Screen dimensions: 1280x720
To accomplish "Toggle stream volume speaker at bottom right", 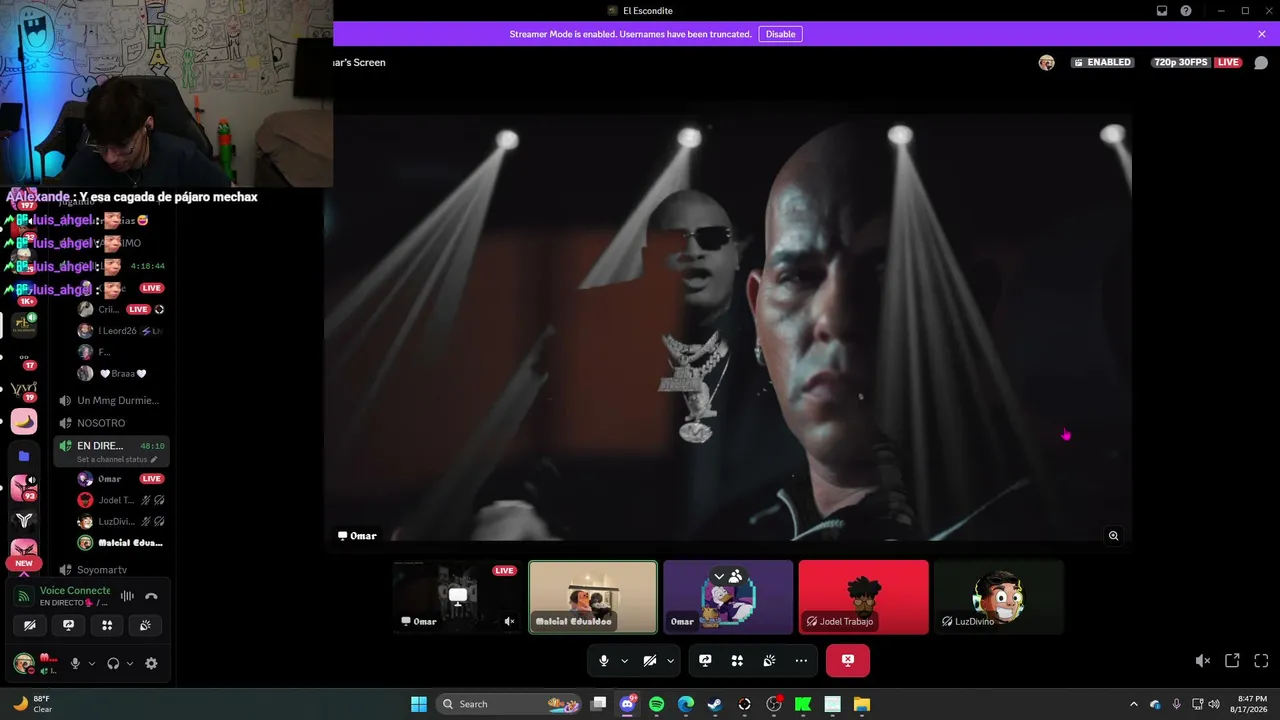I will tap(1203, 661).
